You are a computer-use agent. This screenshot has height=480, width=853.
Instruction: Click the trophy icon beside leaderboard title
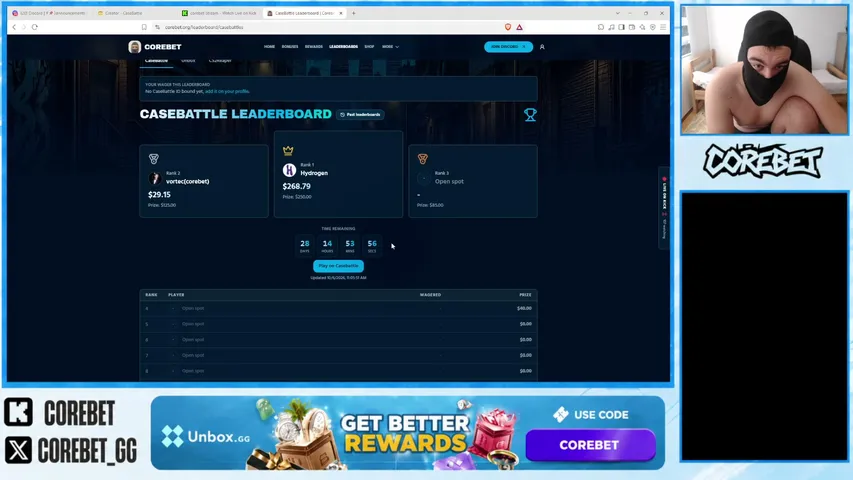[x=530, y=115]
